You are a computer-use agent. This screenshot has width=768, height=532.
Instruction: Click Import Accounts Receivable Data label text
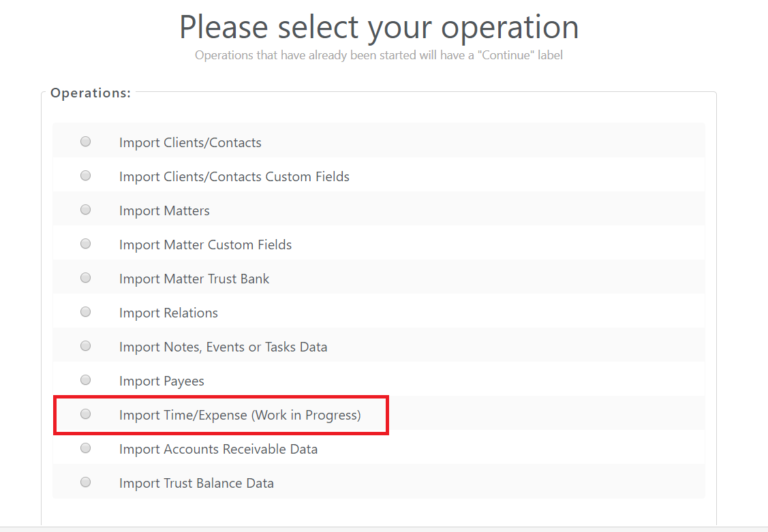tap(218, 449)
